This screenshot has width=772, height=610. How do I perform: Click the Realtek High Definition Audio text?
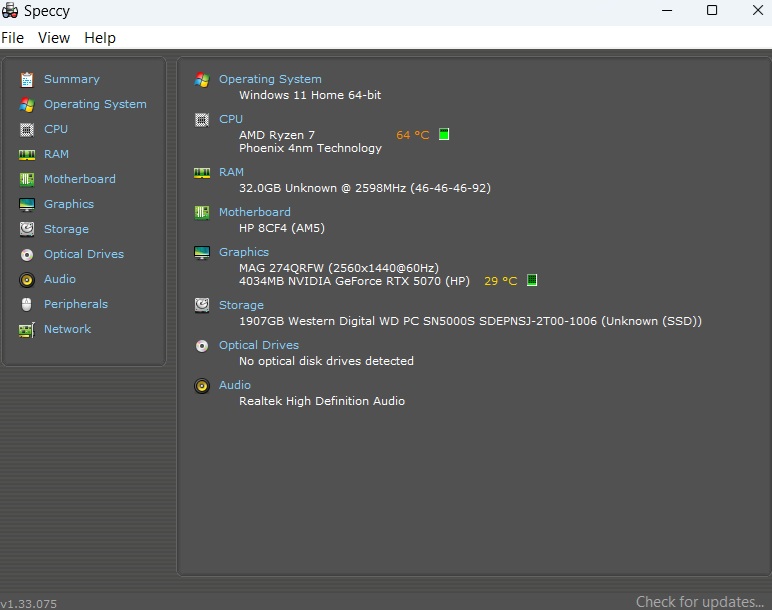322,401
